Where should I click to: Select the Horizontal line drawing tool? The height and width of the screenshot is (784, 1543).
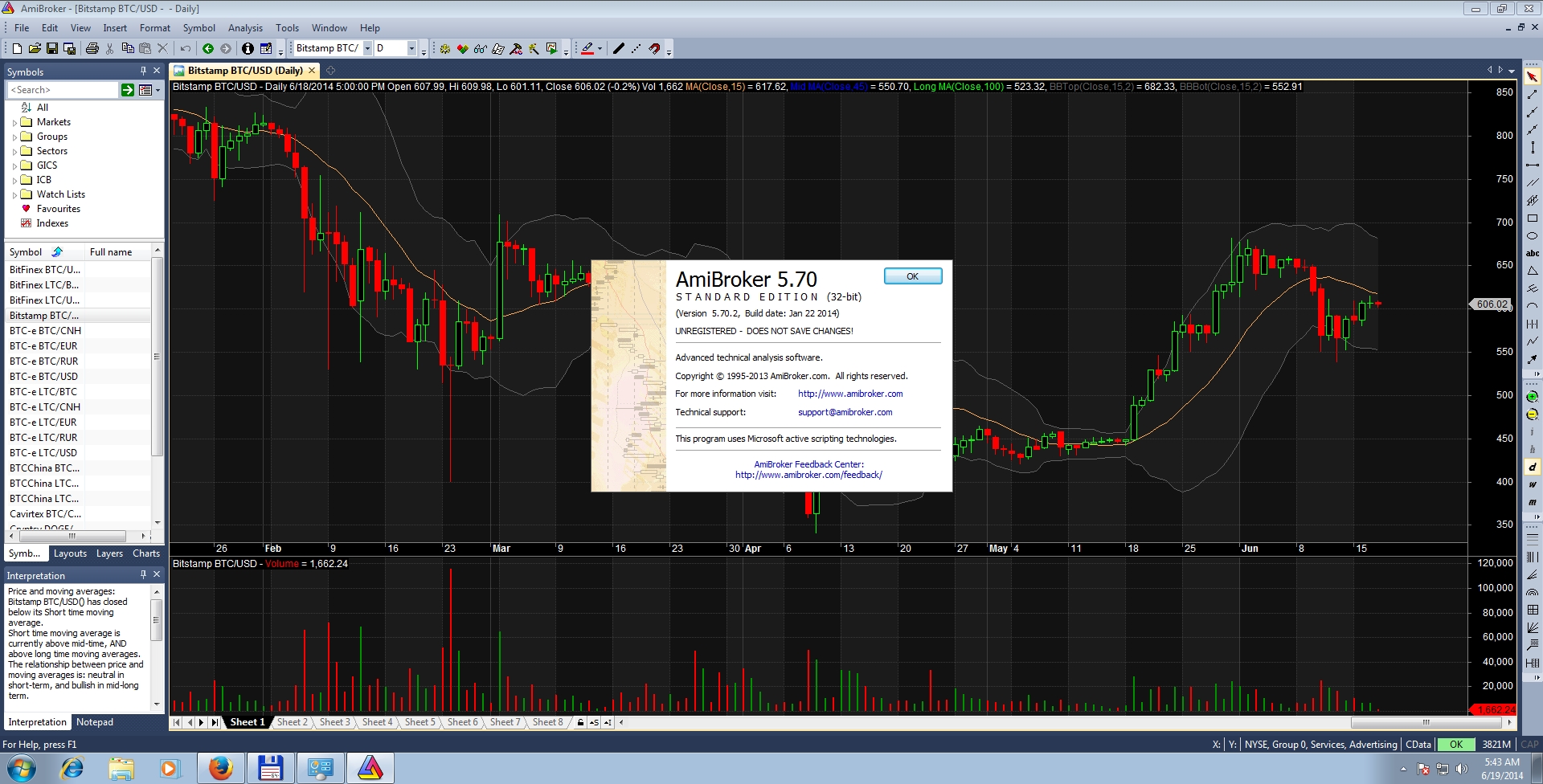tap(1533, 165)
